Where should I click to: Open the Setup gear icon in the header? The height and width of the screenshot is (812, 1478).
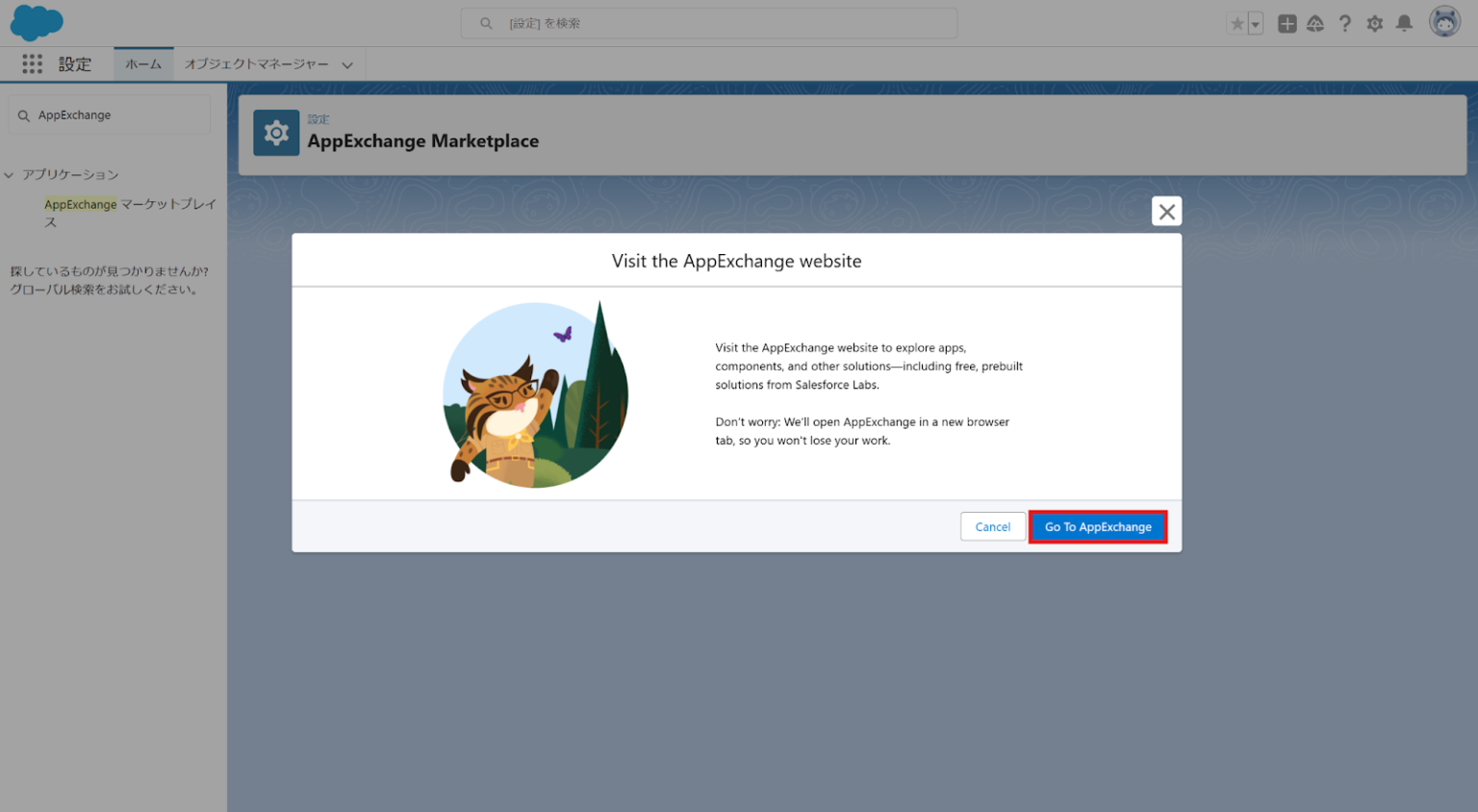pos(1375,23)
